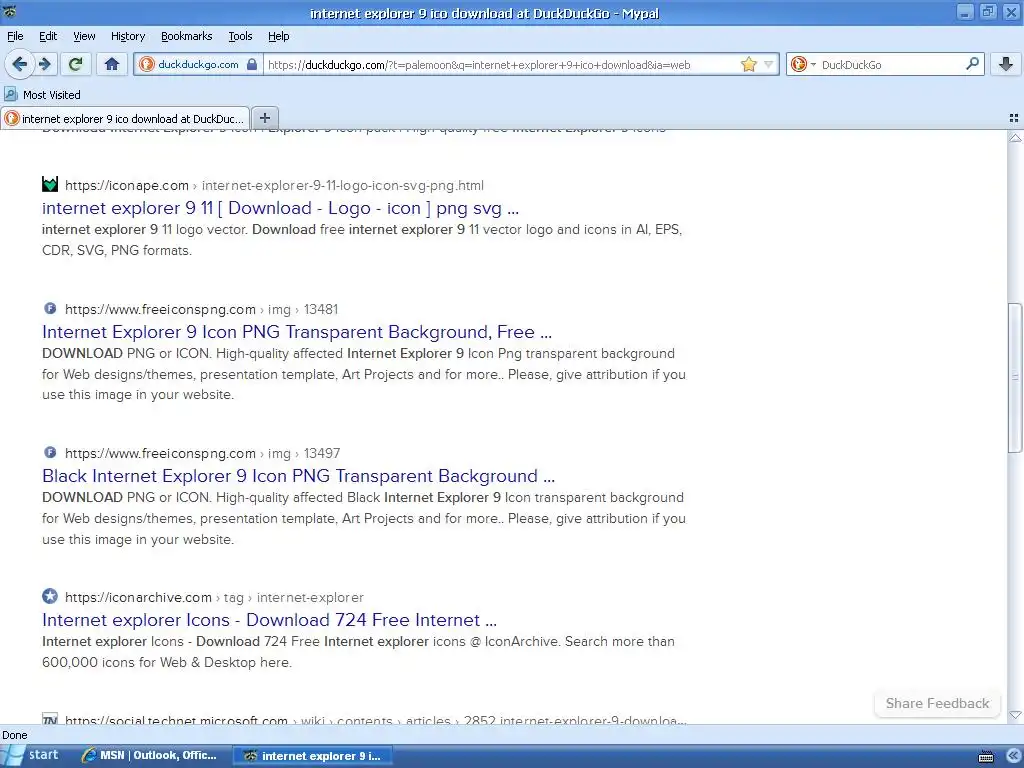Open 'internet explorer 9 11 [ Download - Logo' result

(x=280, y=208)
